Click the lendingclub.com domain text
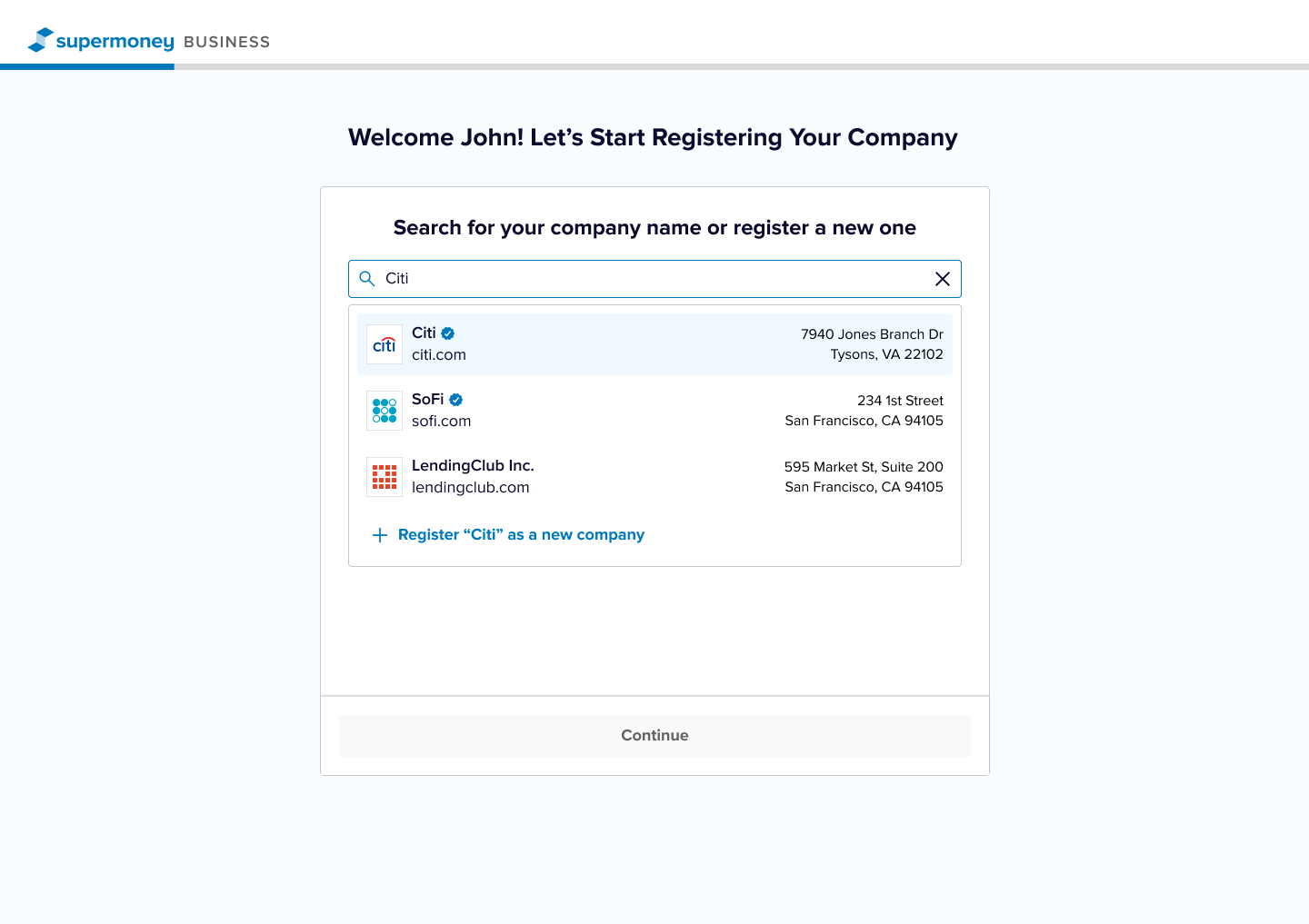 [x=471, y=488]
